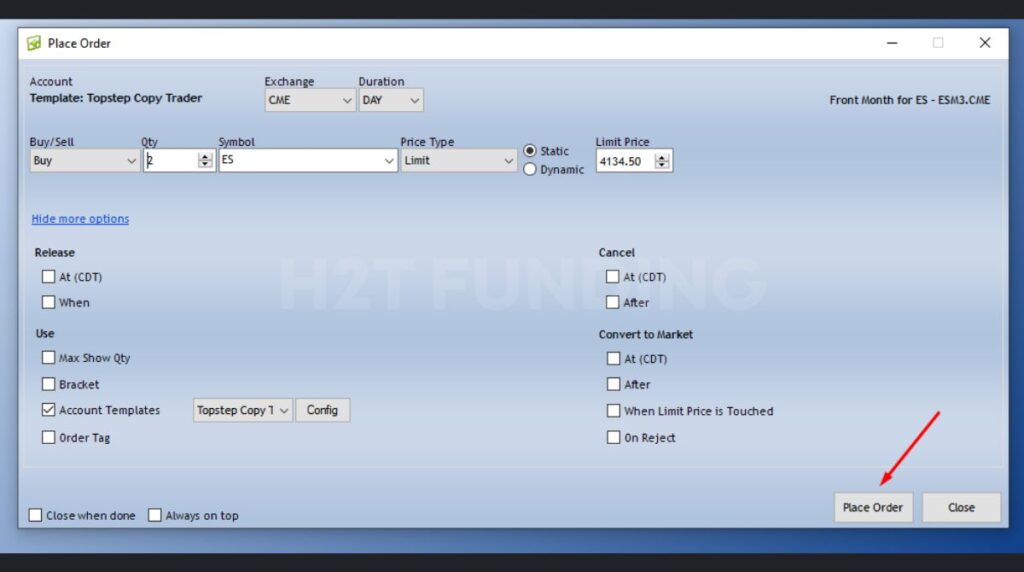Enable Convert to Market After checkbox
Viewport: 1024px width, 572px height.
(x=613, y=384)
